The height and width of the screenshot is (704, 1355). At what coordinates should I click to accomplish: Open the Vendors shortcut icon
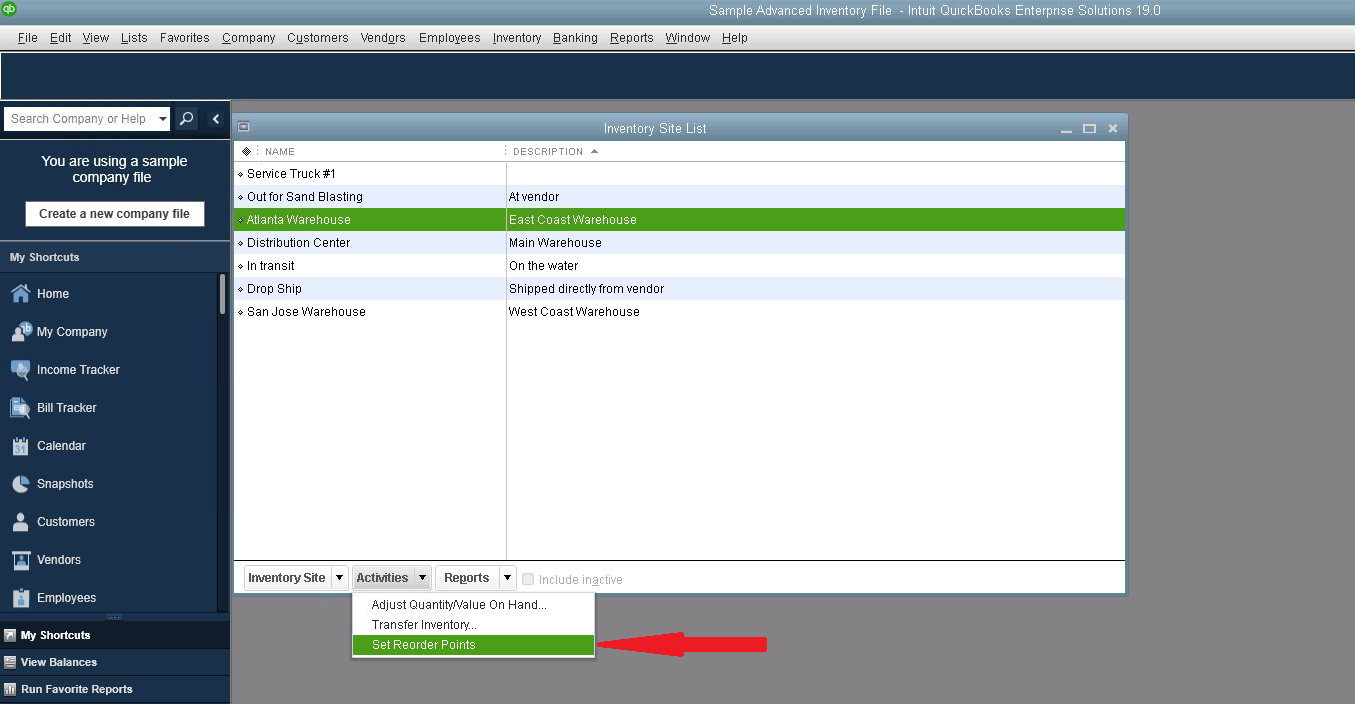(20, 560)
